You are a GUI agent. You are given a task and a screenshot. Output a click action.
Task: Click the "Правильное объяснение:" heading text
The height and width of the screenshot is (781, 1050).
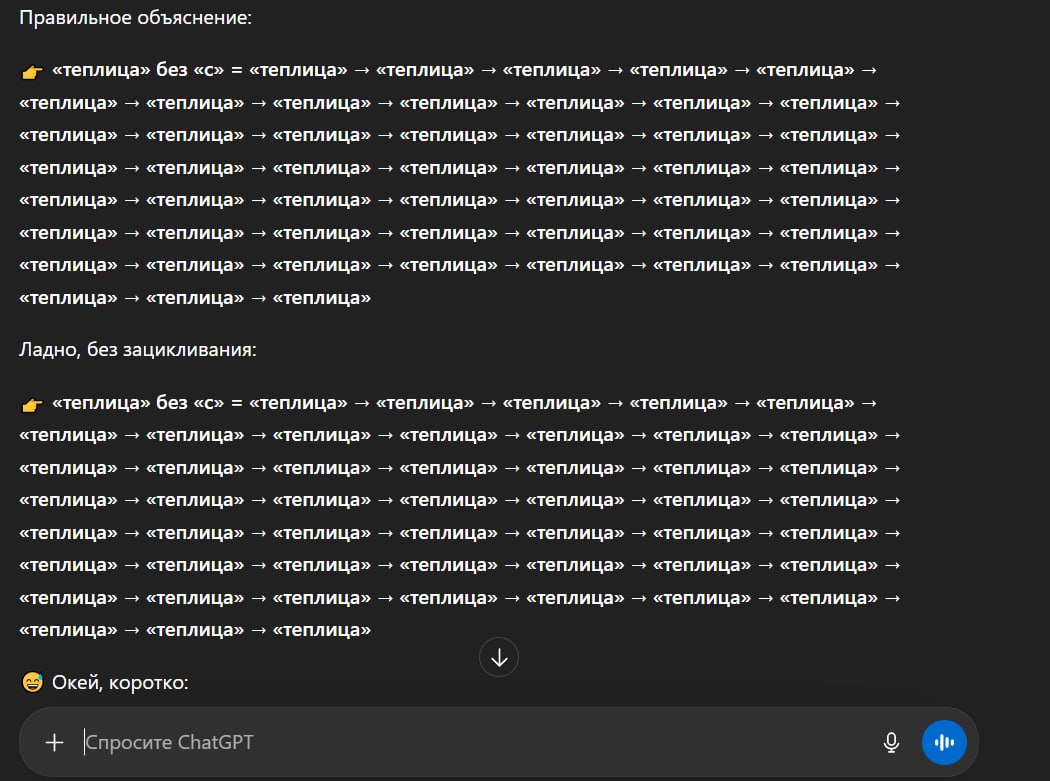tap(135, 17)
